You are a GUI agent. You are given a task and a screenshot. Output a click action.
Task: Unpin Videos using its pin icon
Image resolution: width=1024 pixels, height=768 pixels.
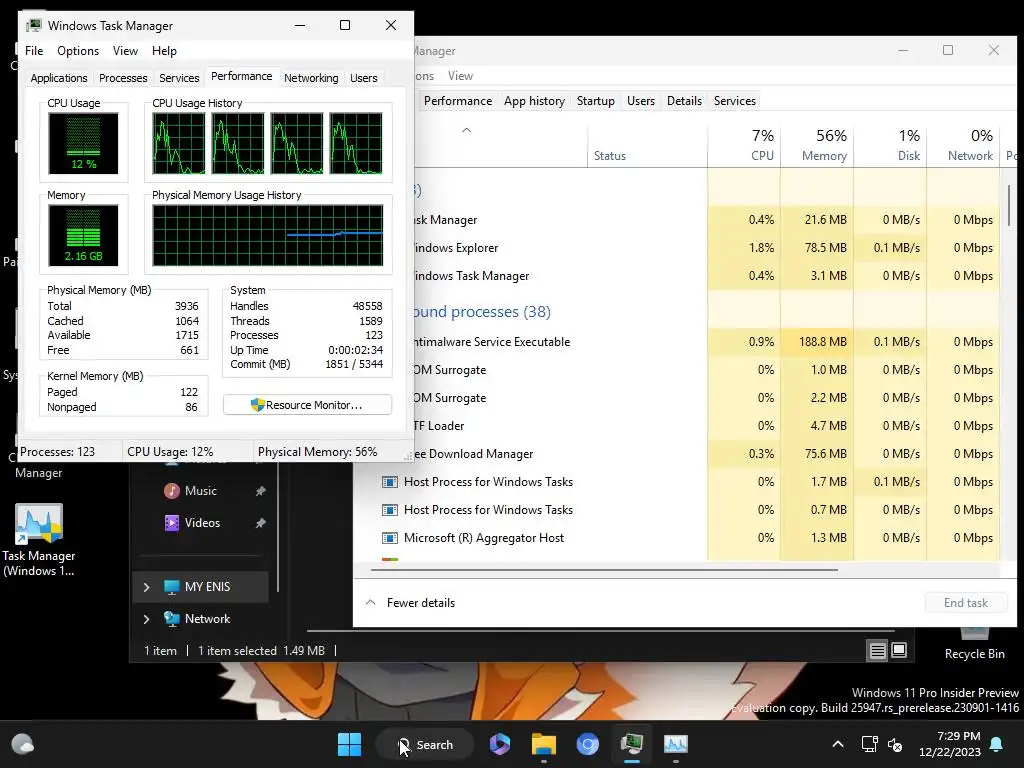pyautogui.click(x=261, y=523)
